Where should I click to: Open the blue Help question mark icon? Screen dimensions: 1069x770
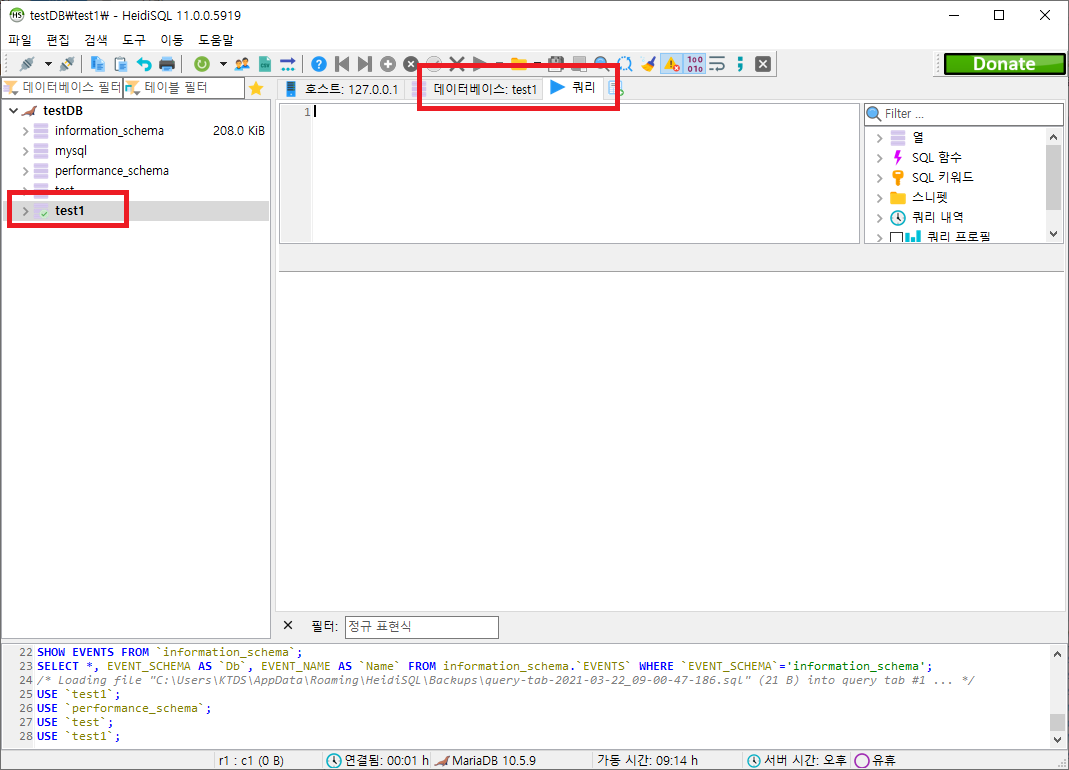pyautogui.click(x=318, y=64)
